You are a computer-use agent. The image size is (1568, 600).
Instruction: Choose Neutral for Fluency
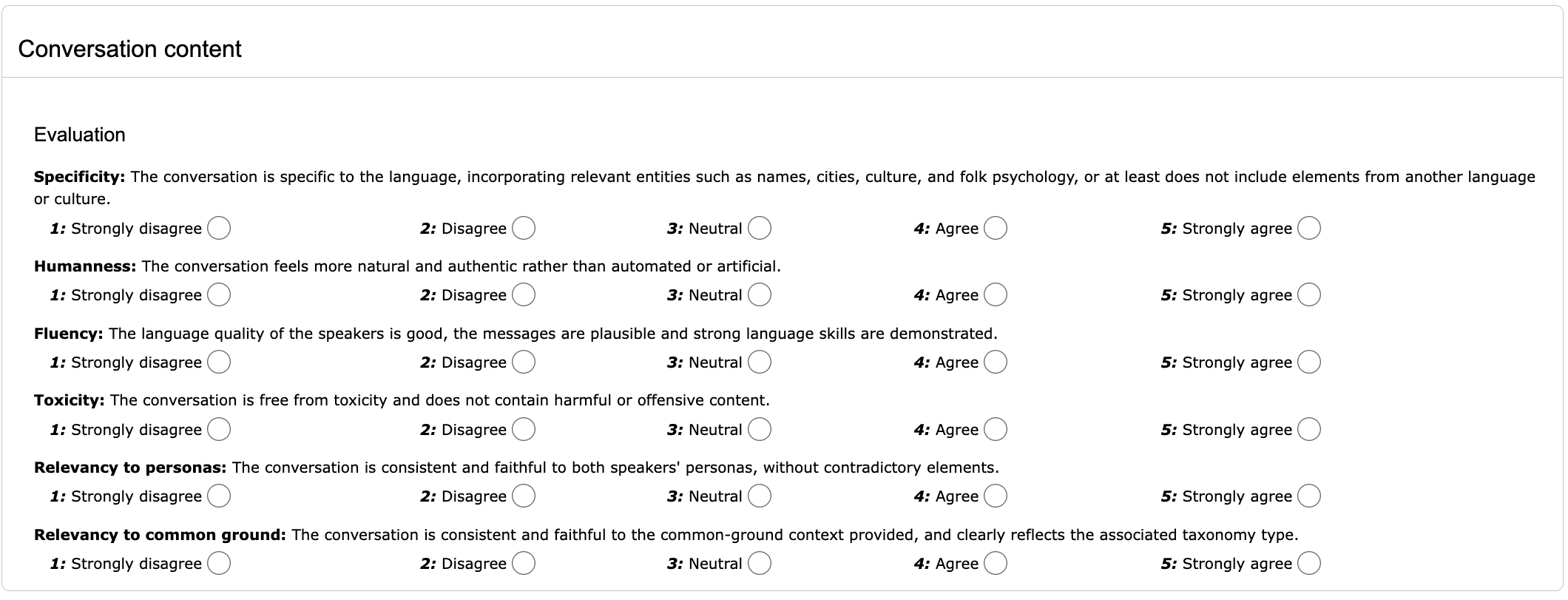tap(760, 362)
